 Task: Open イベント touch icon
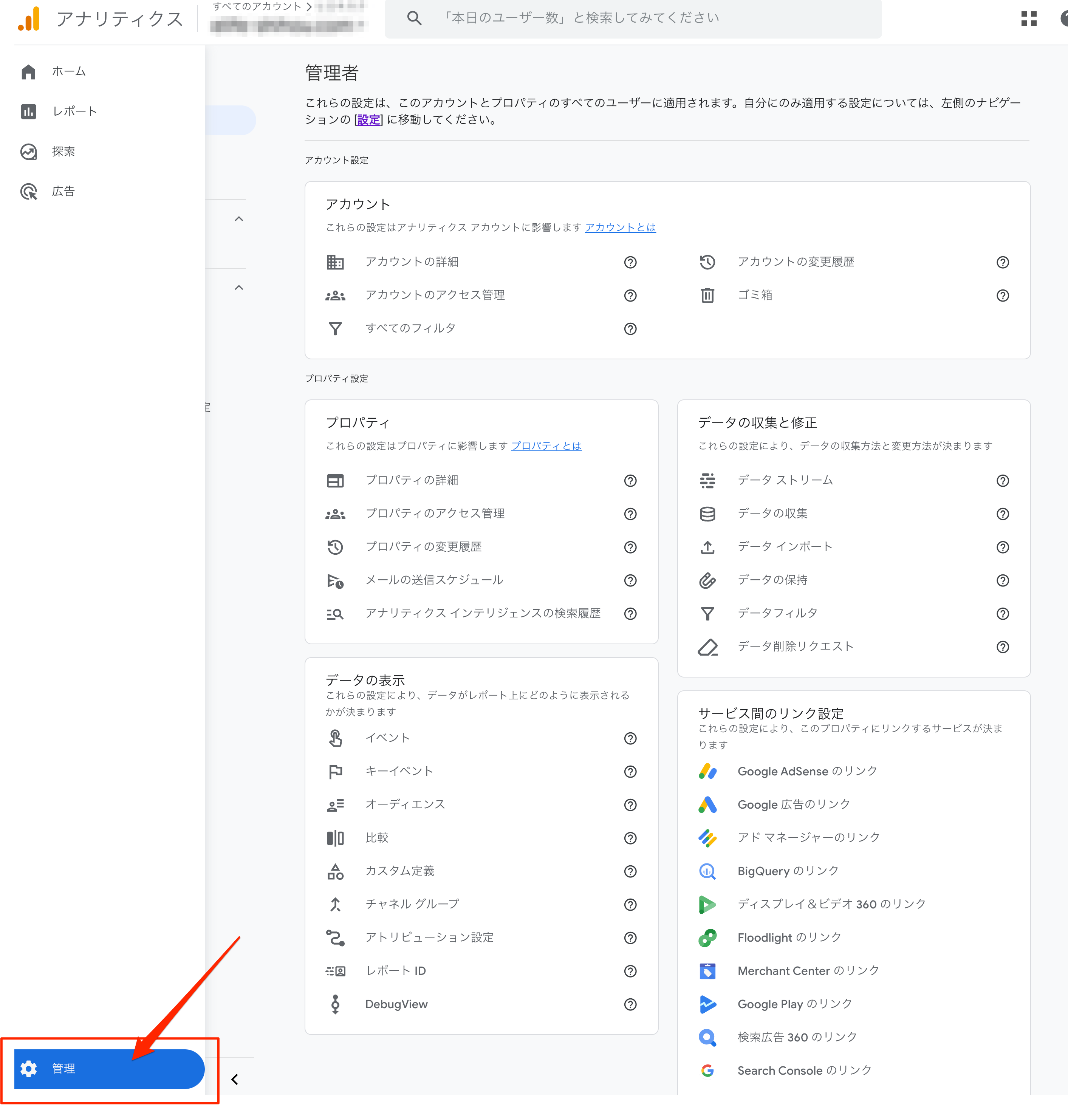click(x=335, y=738)
